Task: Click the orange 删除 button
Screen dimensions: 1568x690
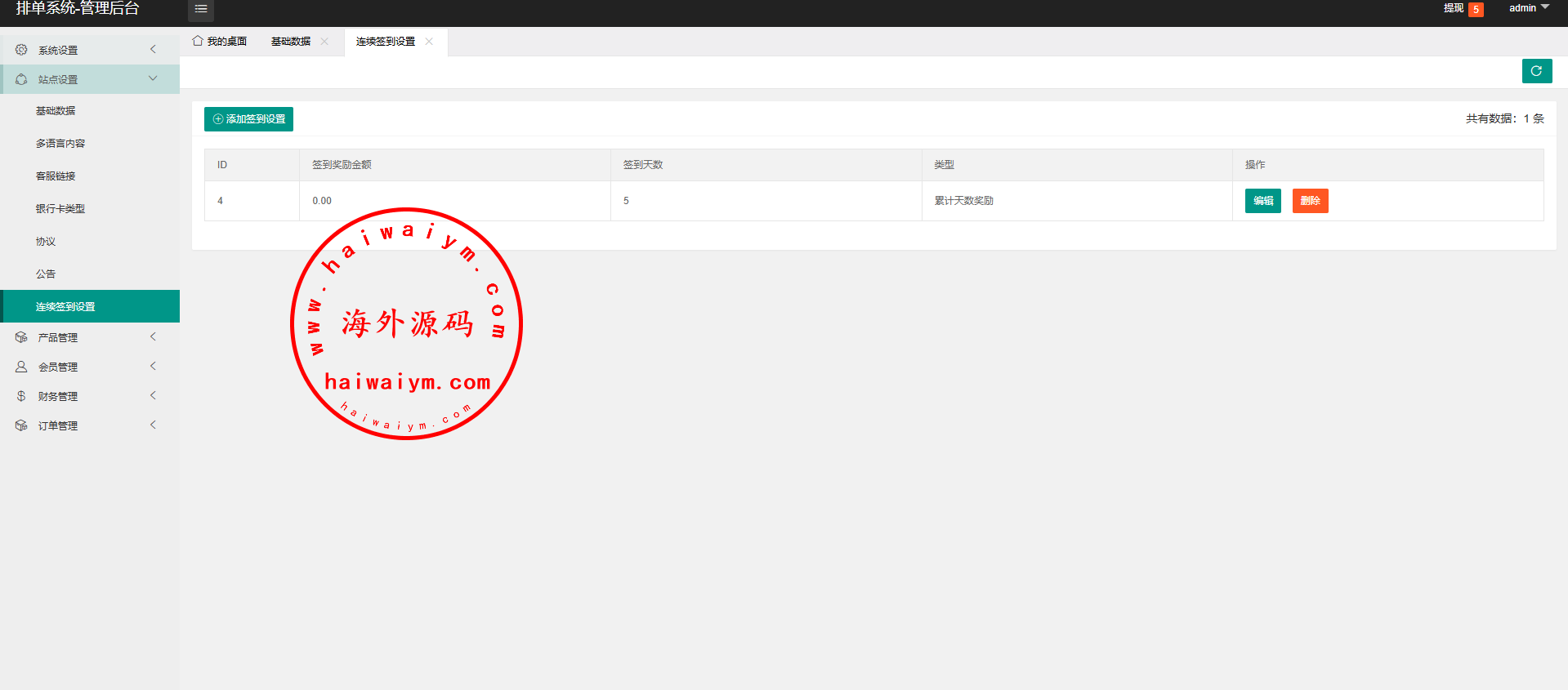Action: [x=1310, y=201]
